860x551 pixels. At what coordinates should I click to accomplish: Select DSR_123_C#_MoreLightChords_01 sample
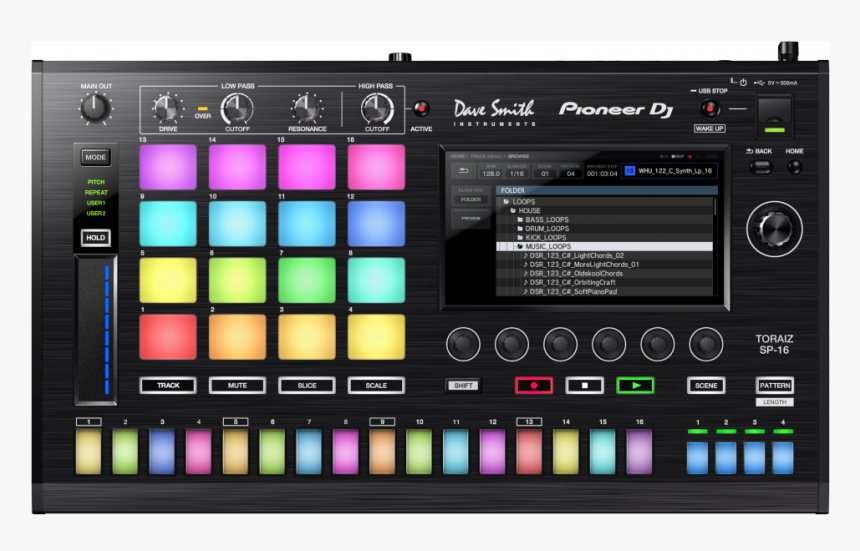coord(604,264)
